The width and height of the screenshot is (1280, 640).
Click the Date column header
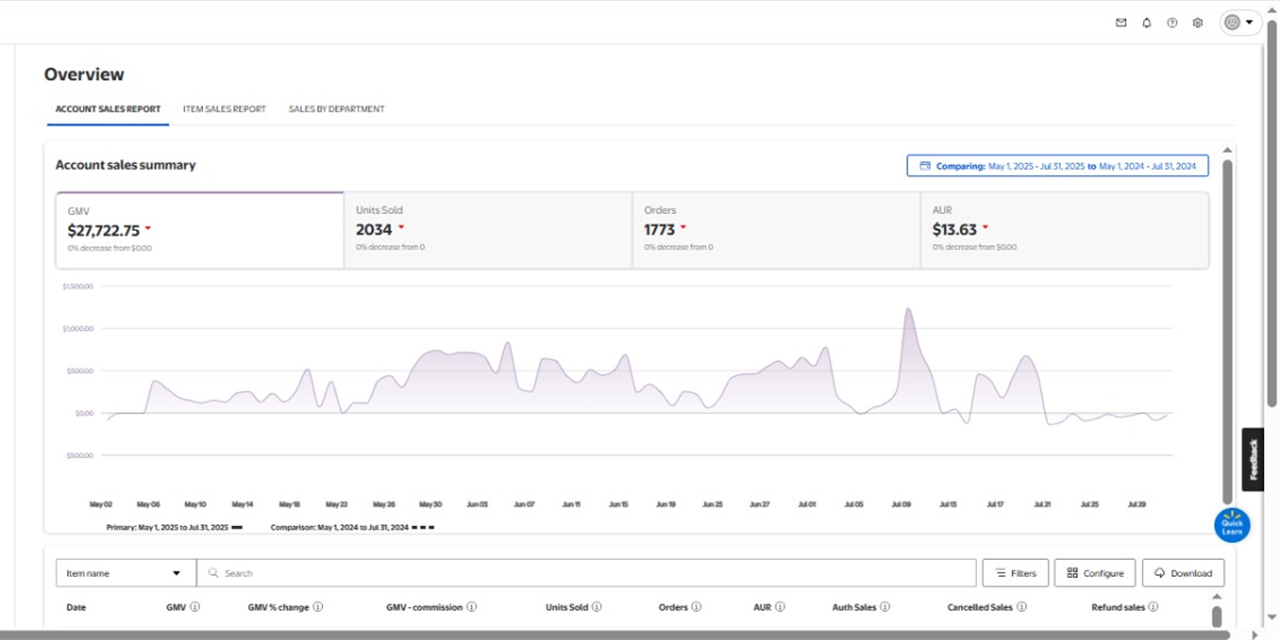click(x=76, y=607)
